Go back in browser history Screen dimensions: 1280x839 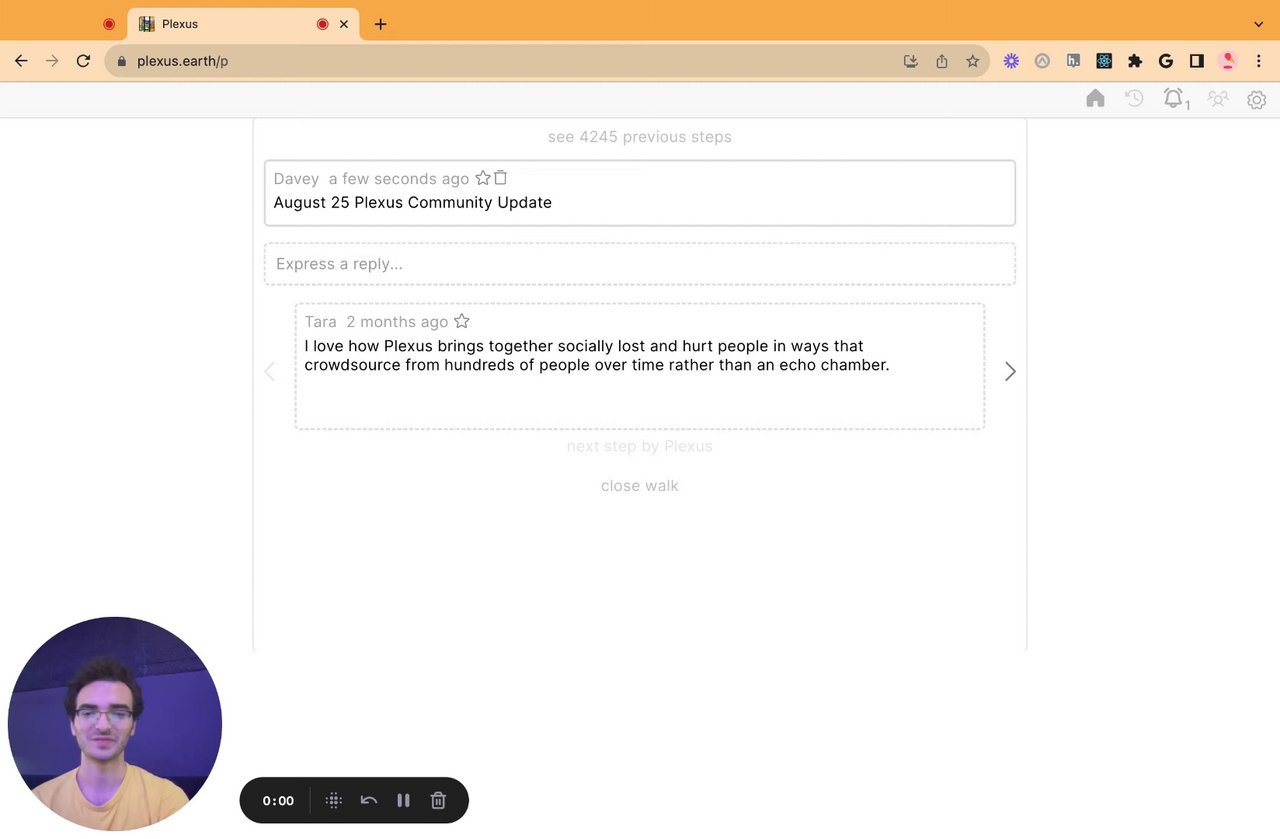click(x=21, y=61)
